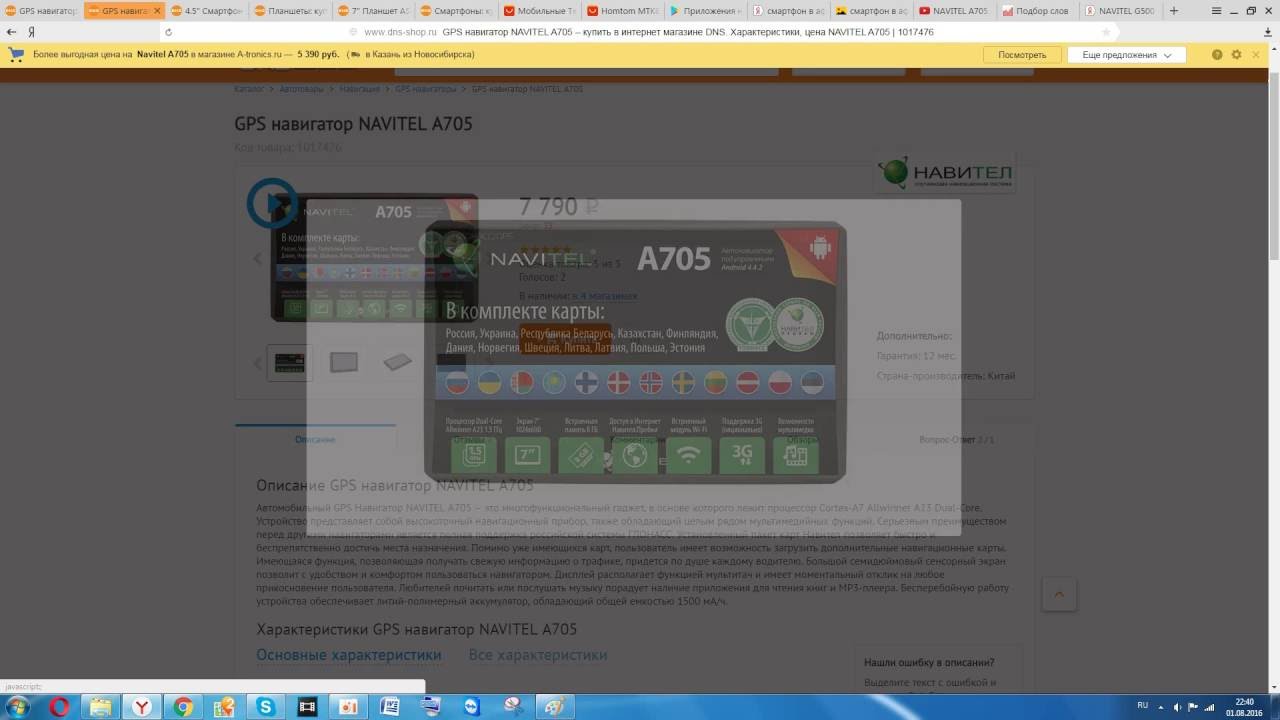Open the clock showing 22:40
The image size is (1280, 720).
(1243, 706)
